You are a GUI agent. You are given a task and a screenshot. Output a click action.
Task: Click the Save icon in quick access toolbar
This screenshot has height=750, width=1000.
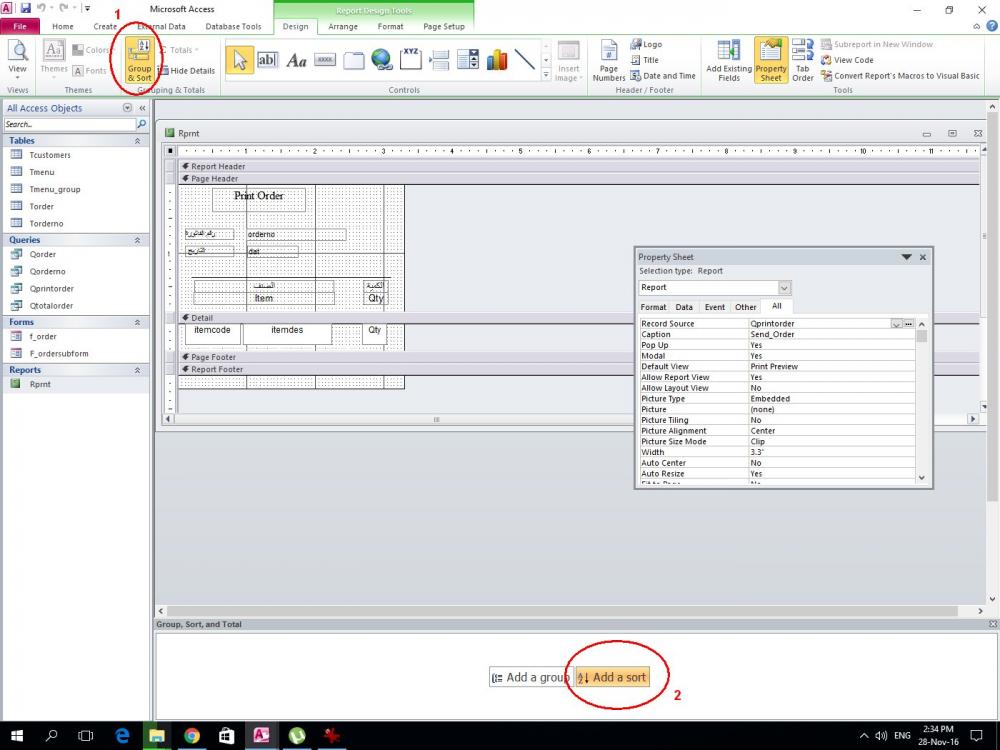pos(26,8)
